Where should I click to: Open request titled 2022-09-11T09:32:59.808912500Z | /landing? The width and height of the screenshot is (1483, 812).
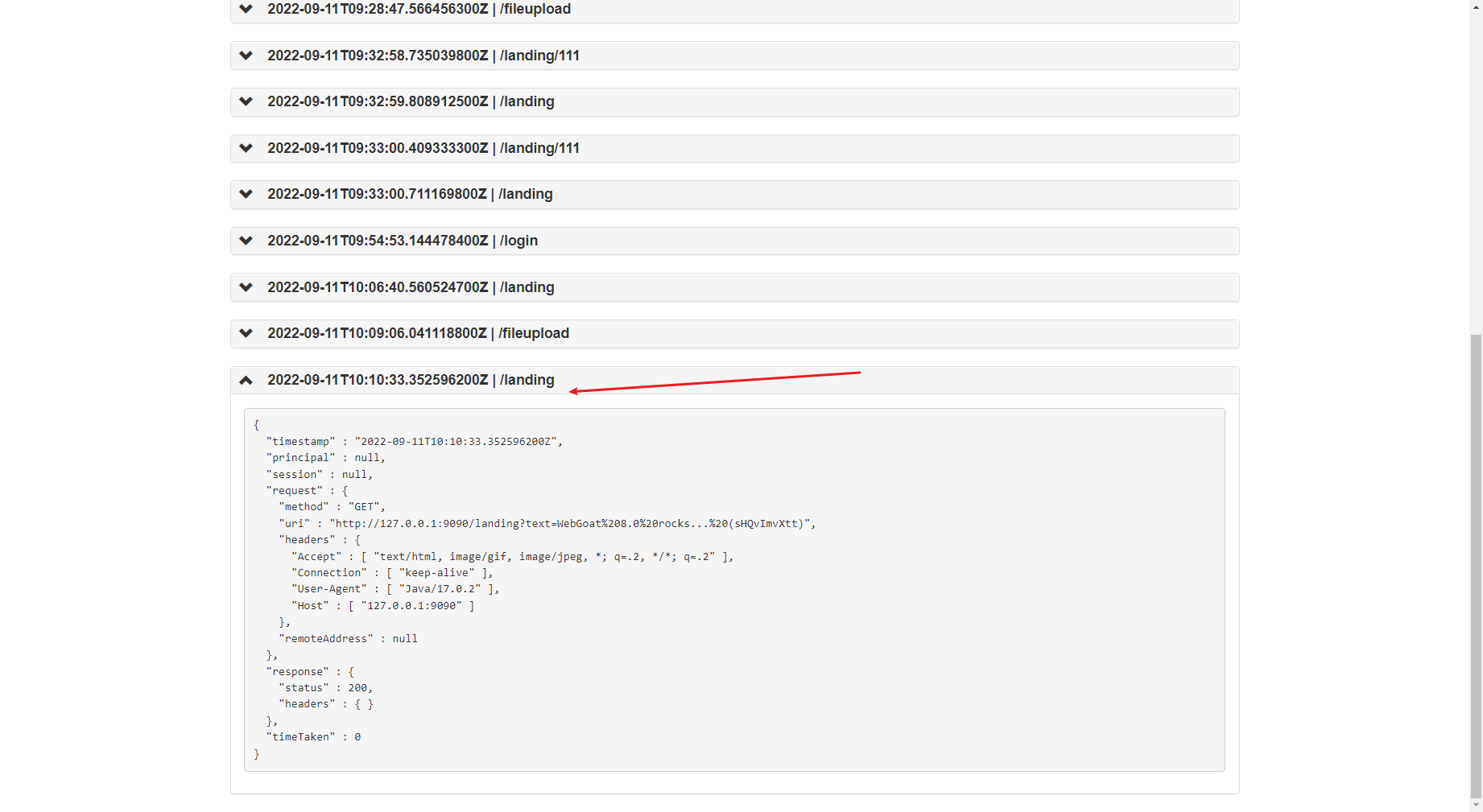click(411, 101)
